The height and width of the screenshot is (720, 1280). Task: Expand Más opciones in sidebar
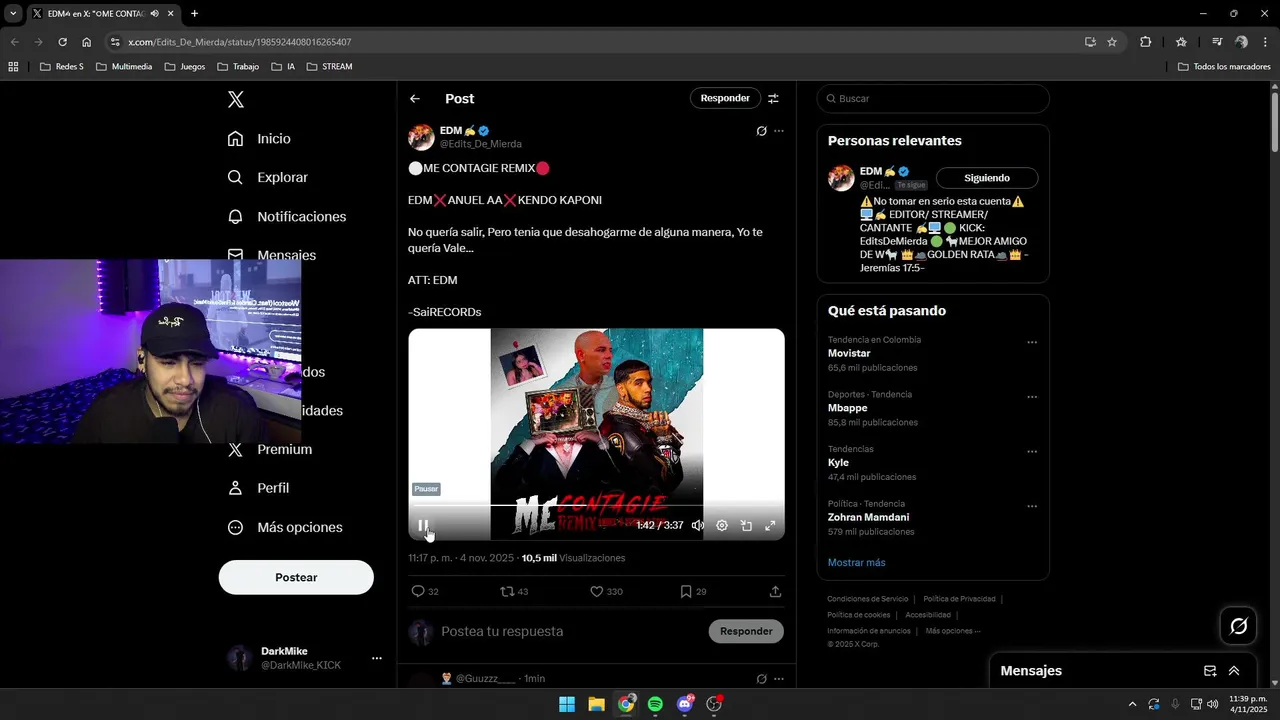pos(285,527)
